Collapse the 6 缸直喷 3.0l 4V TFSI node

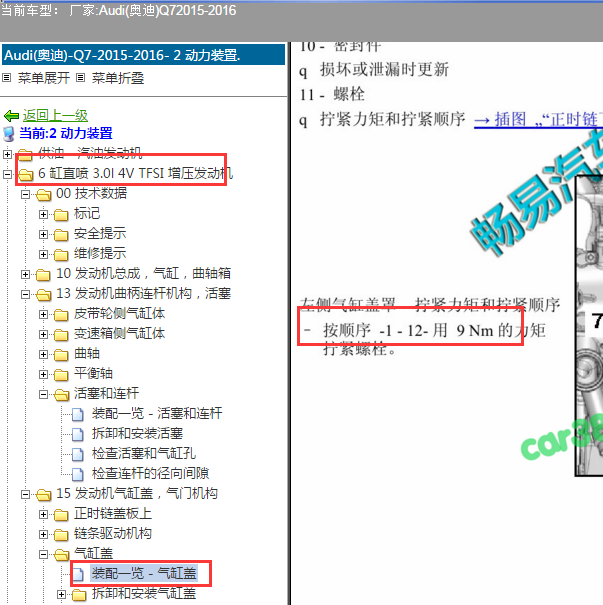tap(7, 174)
